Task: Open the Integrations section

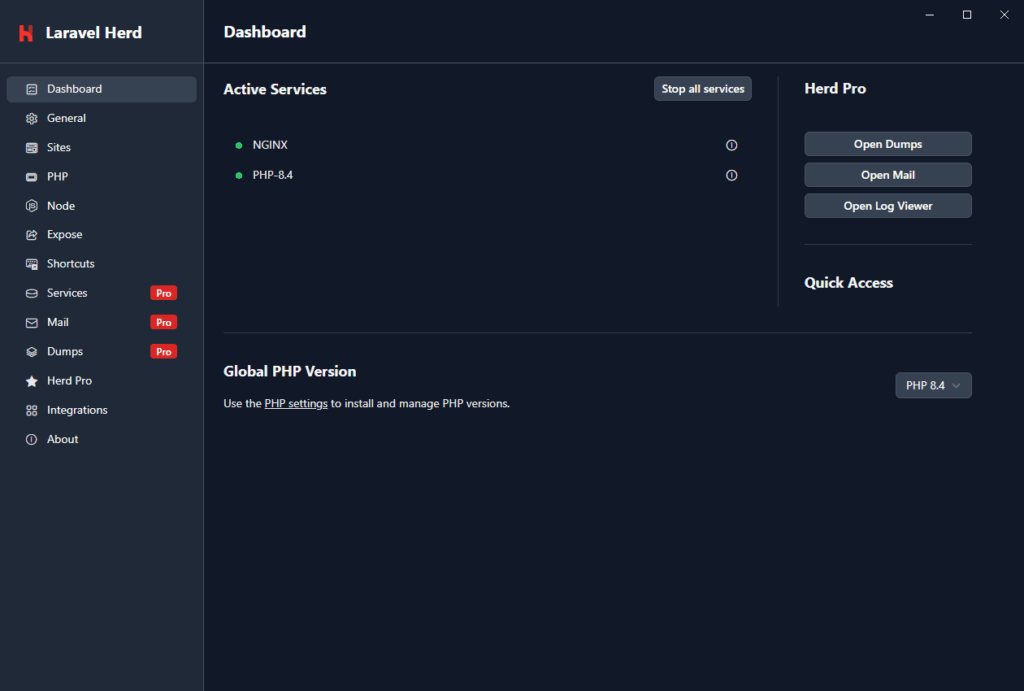Action: (101, 410)
